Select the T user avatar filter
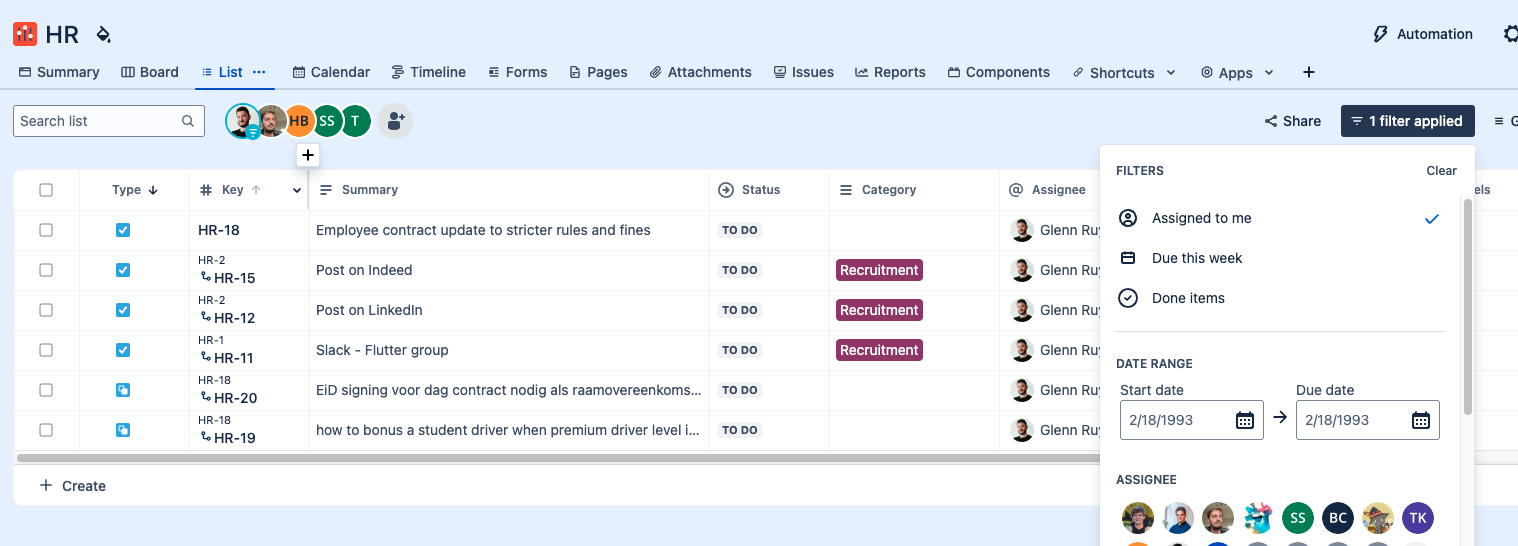This screenshot has width=1518, height=546. click(x=355, y=121)
